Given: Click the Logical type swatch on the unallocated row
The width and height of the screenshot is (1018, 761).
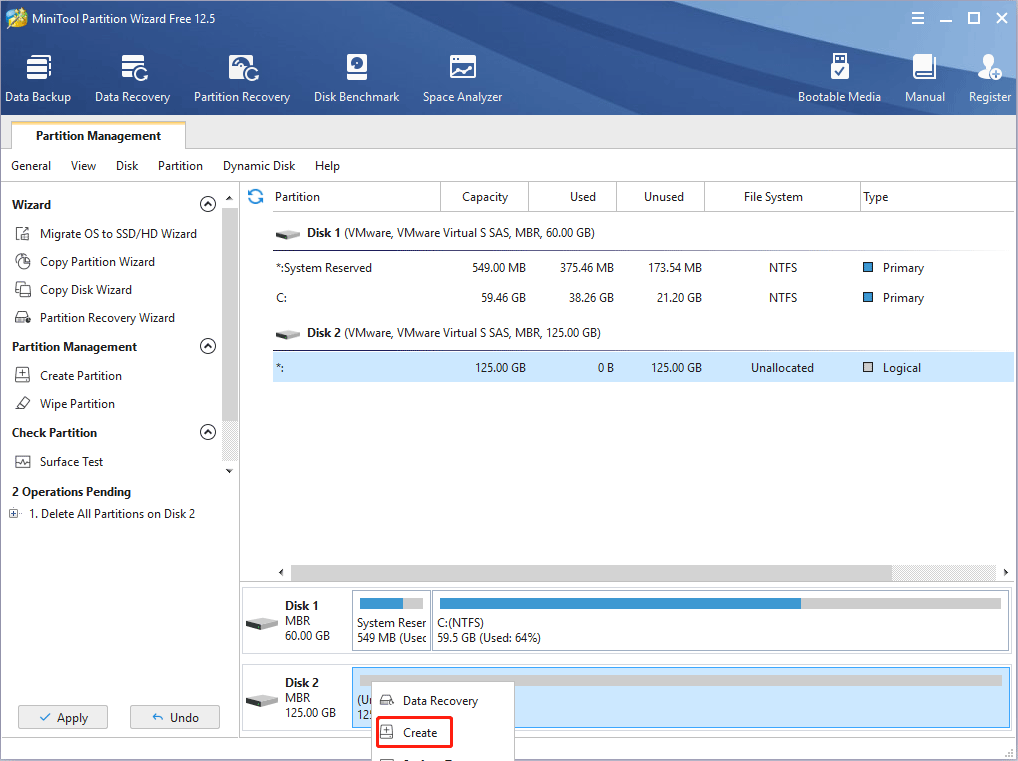Looking at the screenshot, I should pyautogui.click(x=867, y=367).
